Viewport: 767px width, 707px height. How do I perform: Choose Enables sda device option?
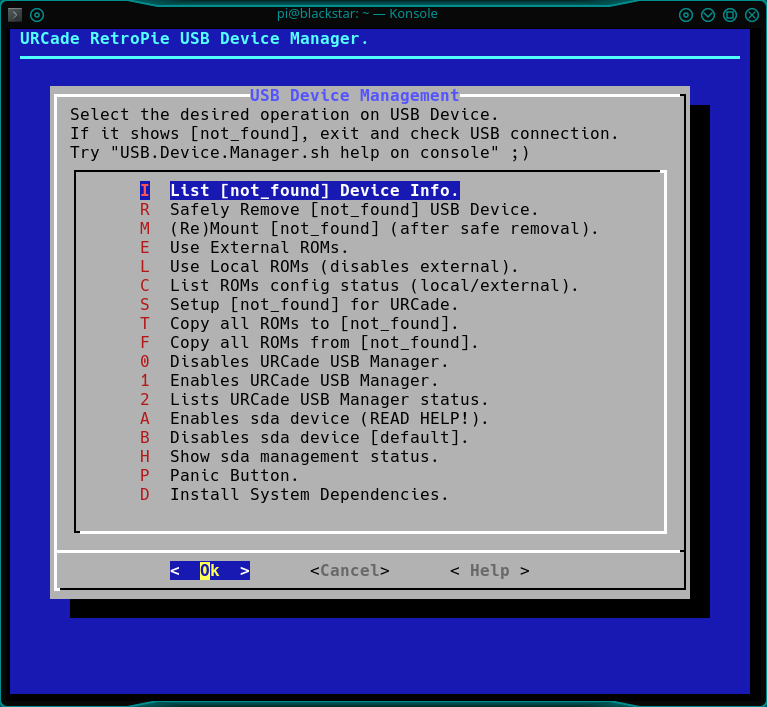(329, 419)
